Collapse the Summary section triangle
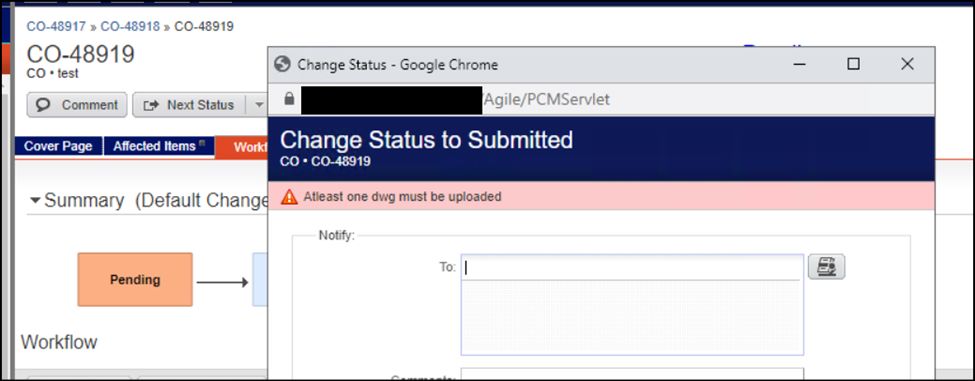 click(x=35, y=201)
